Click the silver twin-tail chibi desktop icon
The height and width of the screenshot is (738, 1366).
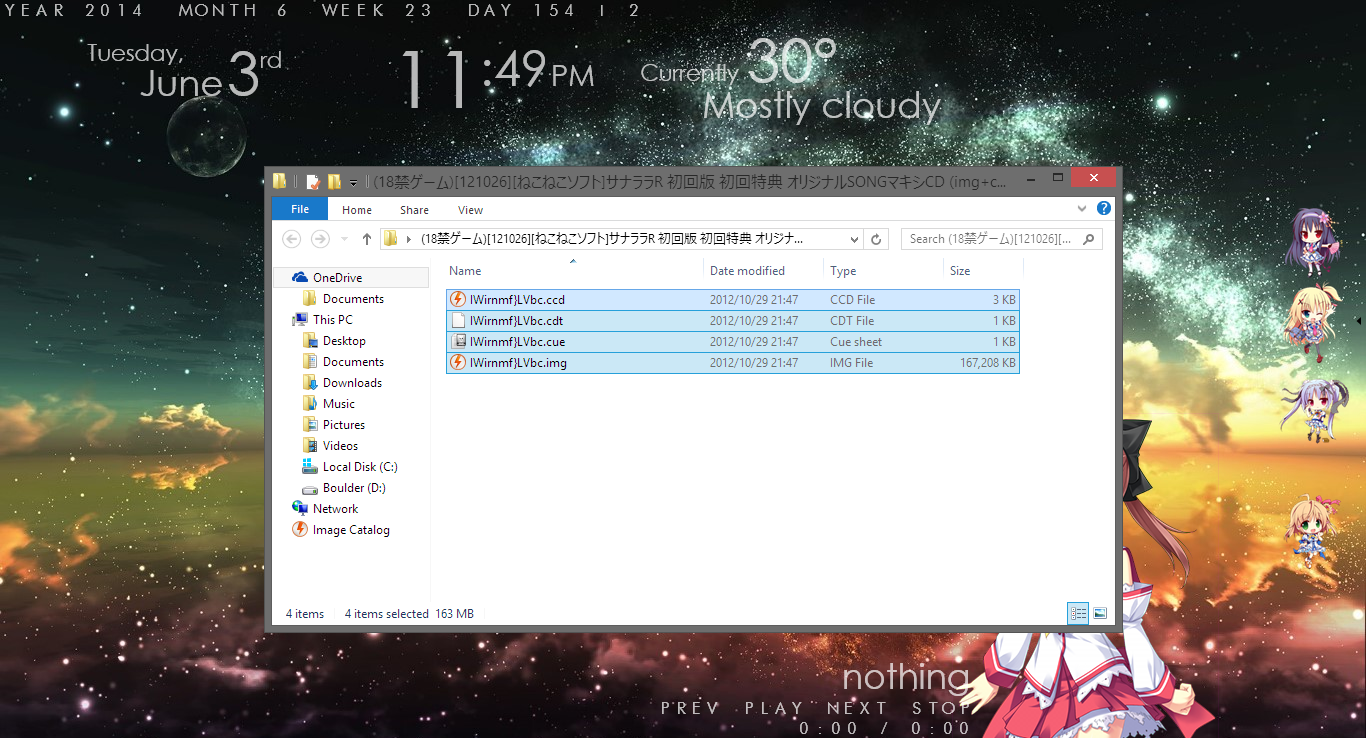pyautogui.click(x=1316, y=410)
